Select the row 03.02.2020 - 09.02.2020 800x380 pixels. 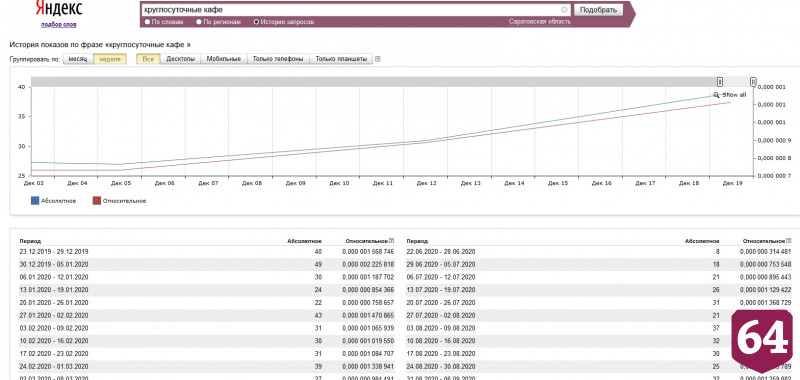click(x=207, y=328)
